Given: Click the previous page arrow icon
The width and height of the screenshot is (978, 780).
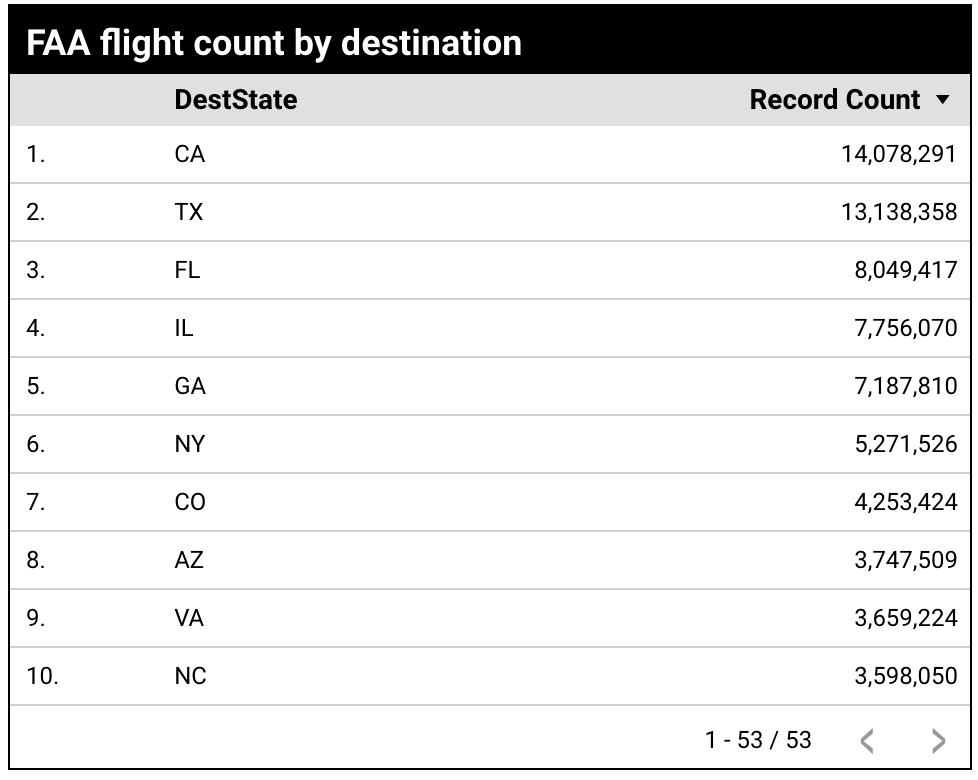Looking at the screenshot, I should click(x=867, y=740).
